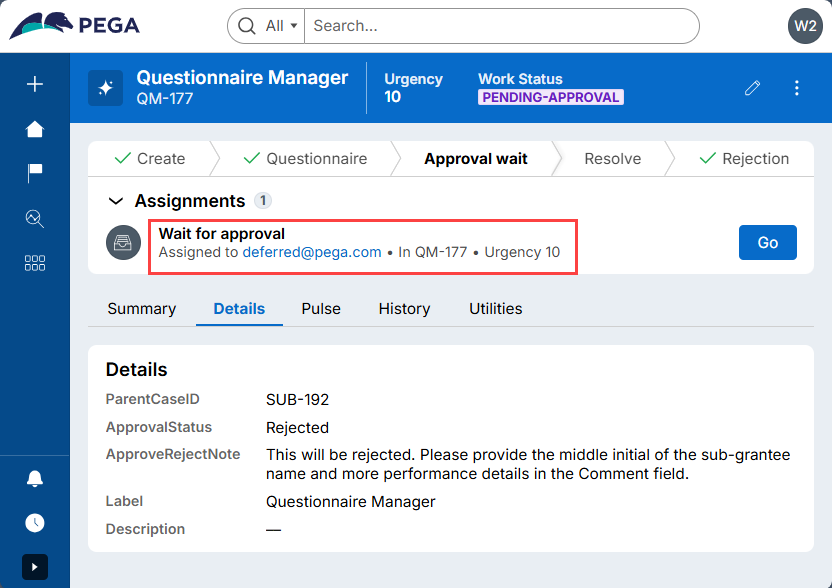Switch to the History tab
The height and width of the screenshot is (588, 832).
(x=404, y=309)
